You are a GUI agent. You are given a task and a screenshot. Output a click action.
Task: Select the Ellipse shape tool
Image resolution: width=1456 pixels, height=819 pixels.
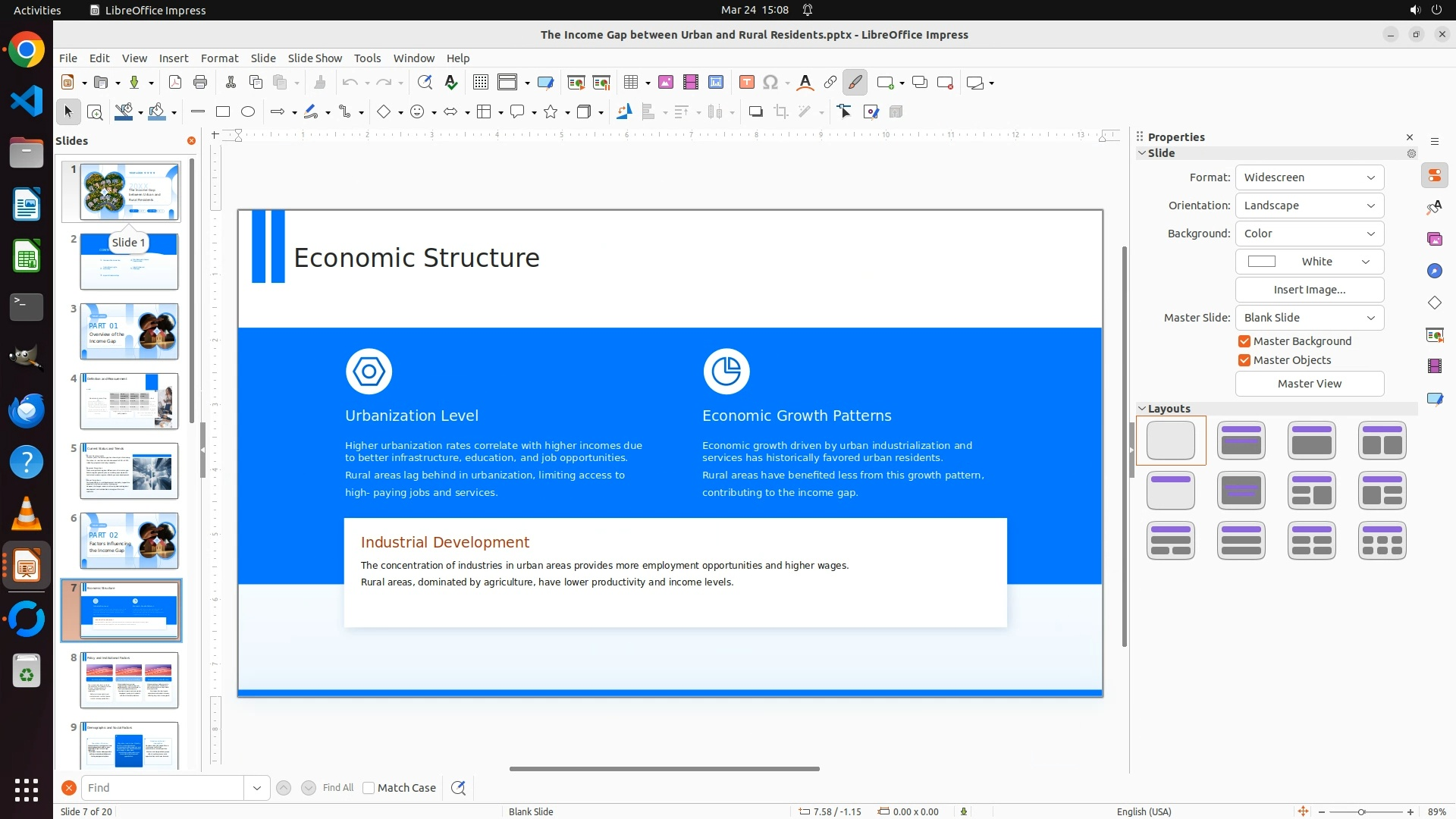pyautogui.click(x=248, y=112)
